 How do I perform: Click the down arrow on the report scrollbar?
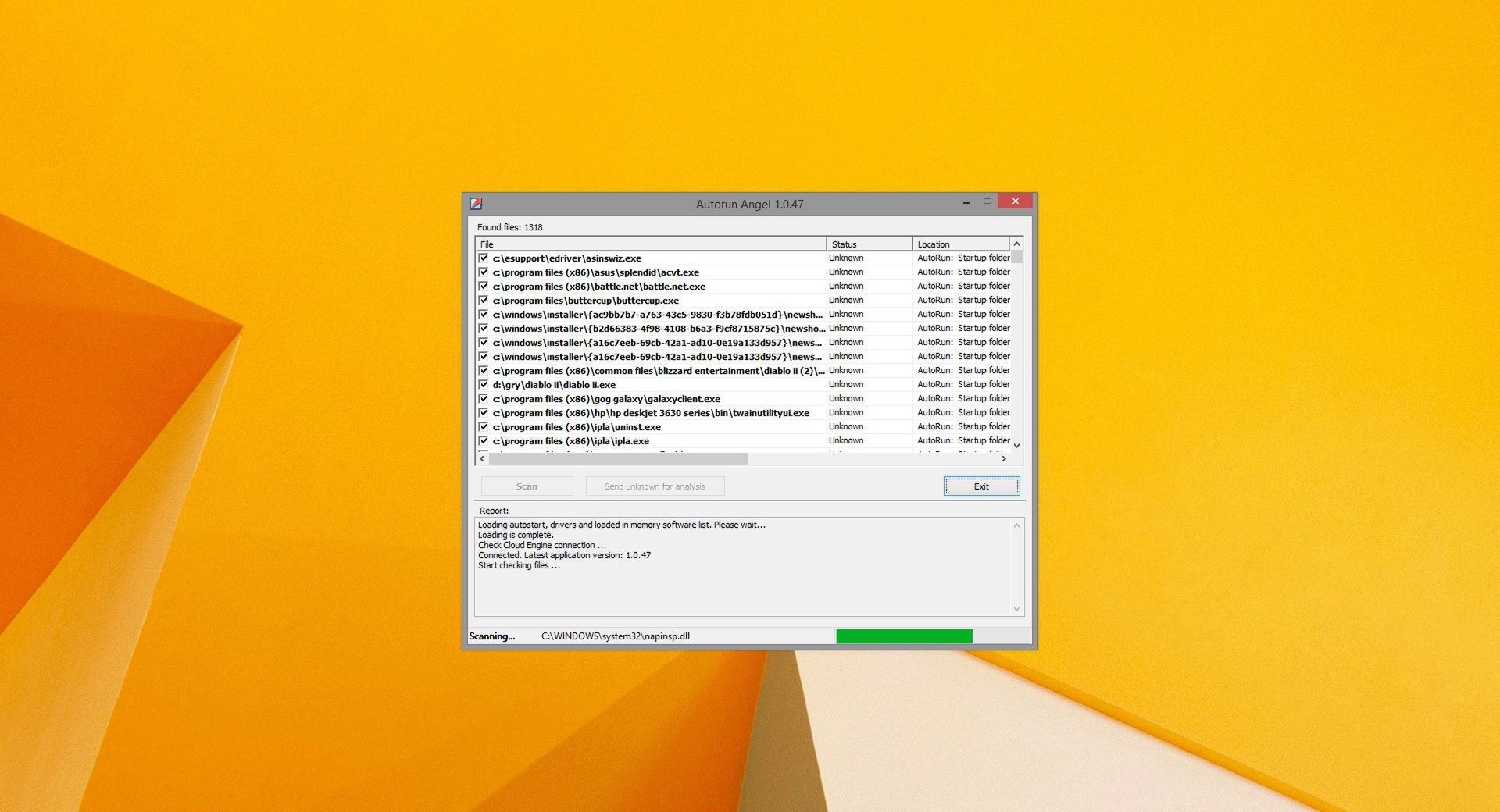(x=1016, y=609)
